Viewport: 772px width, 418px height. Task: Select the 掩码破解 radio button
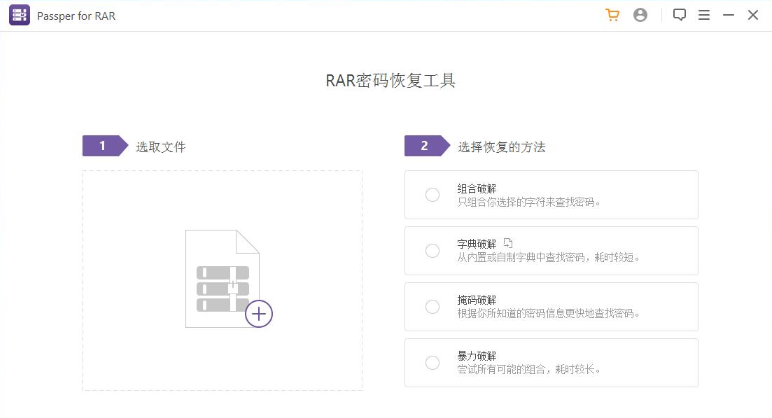[432, 307]
